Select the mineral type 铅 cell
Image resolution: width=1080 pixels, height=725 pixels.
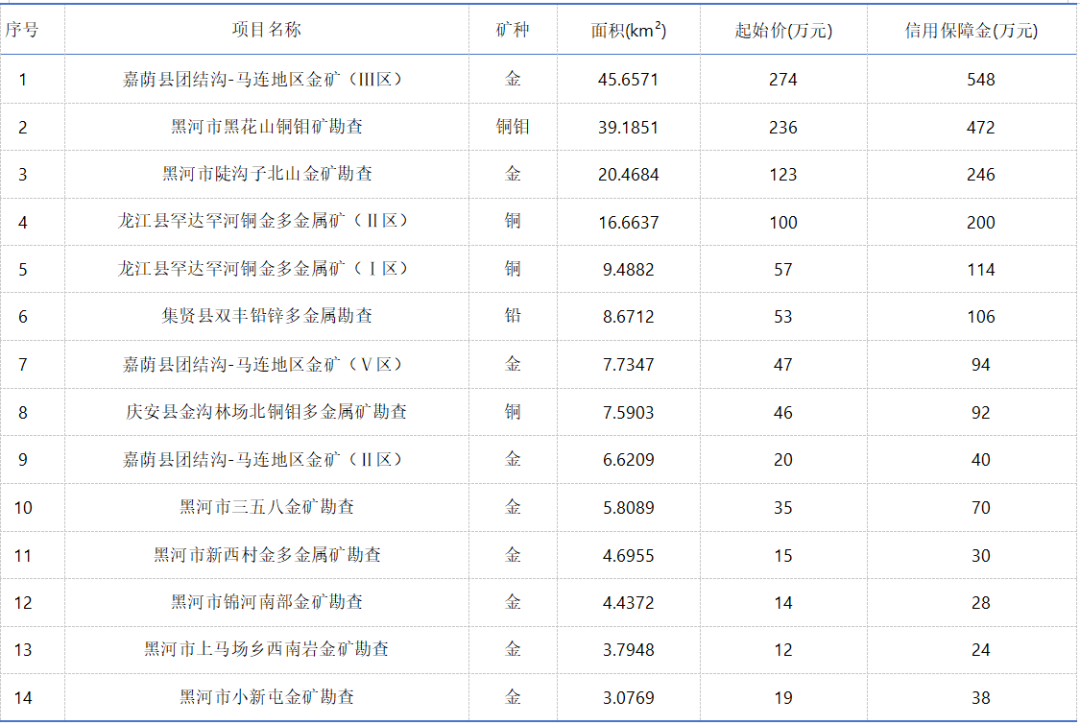[512, 316]
